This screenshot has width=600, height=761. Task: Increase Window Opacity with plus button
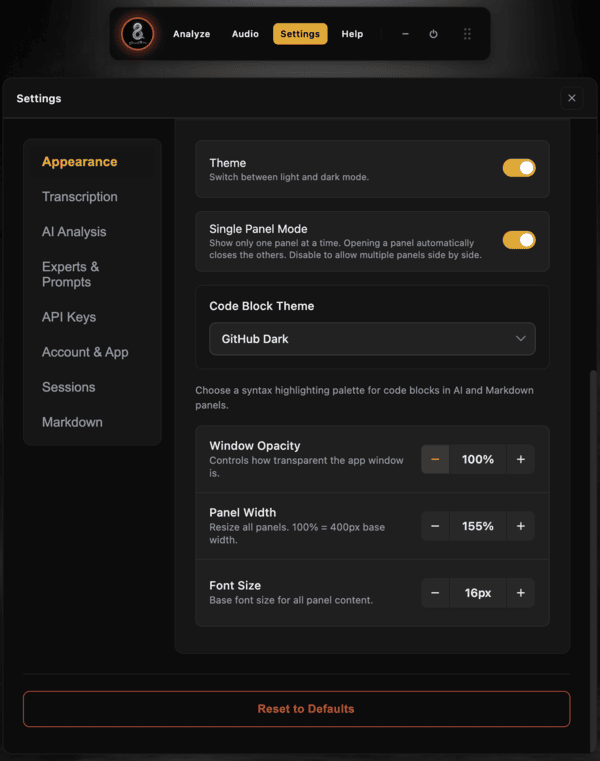(520, 459)
